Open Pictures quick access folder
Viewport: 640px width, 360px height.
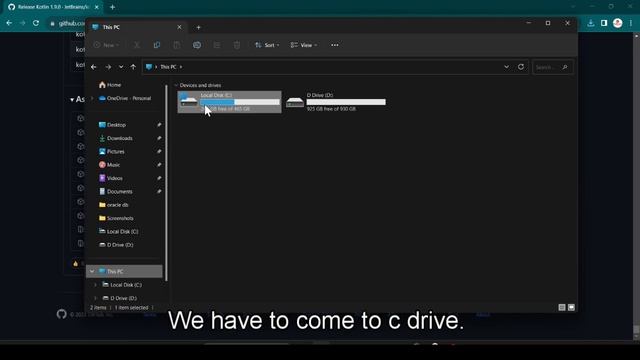click(x=112, y=151)
